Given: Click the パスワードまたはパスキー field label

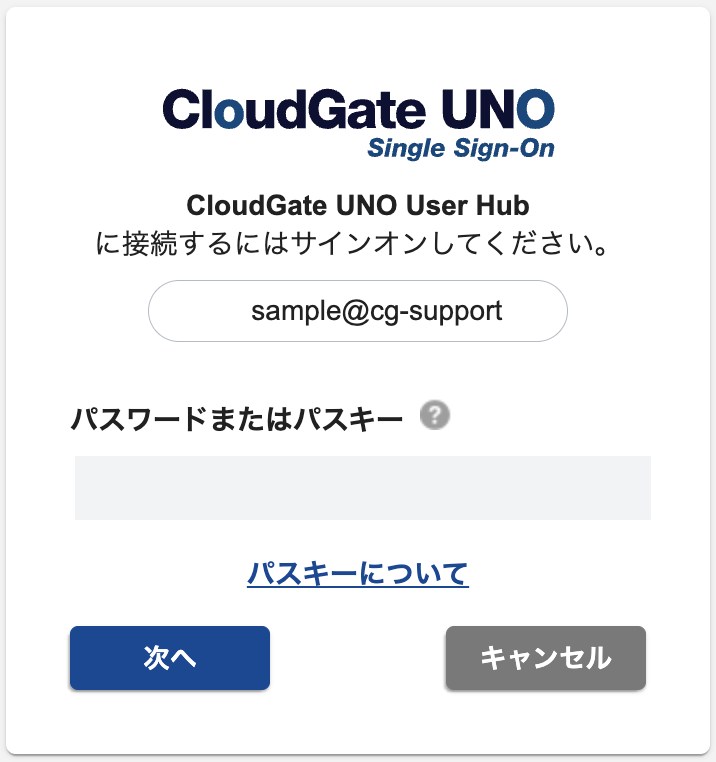Looking at the screenshot, I should pyautogui.click(x=237, y=419).
